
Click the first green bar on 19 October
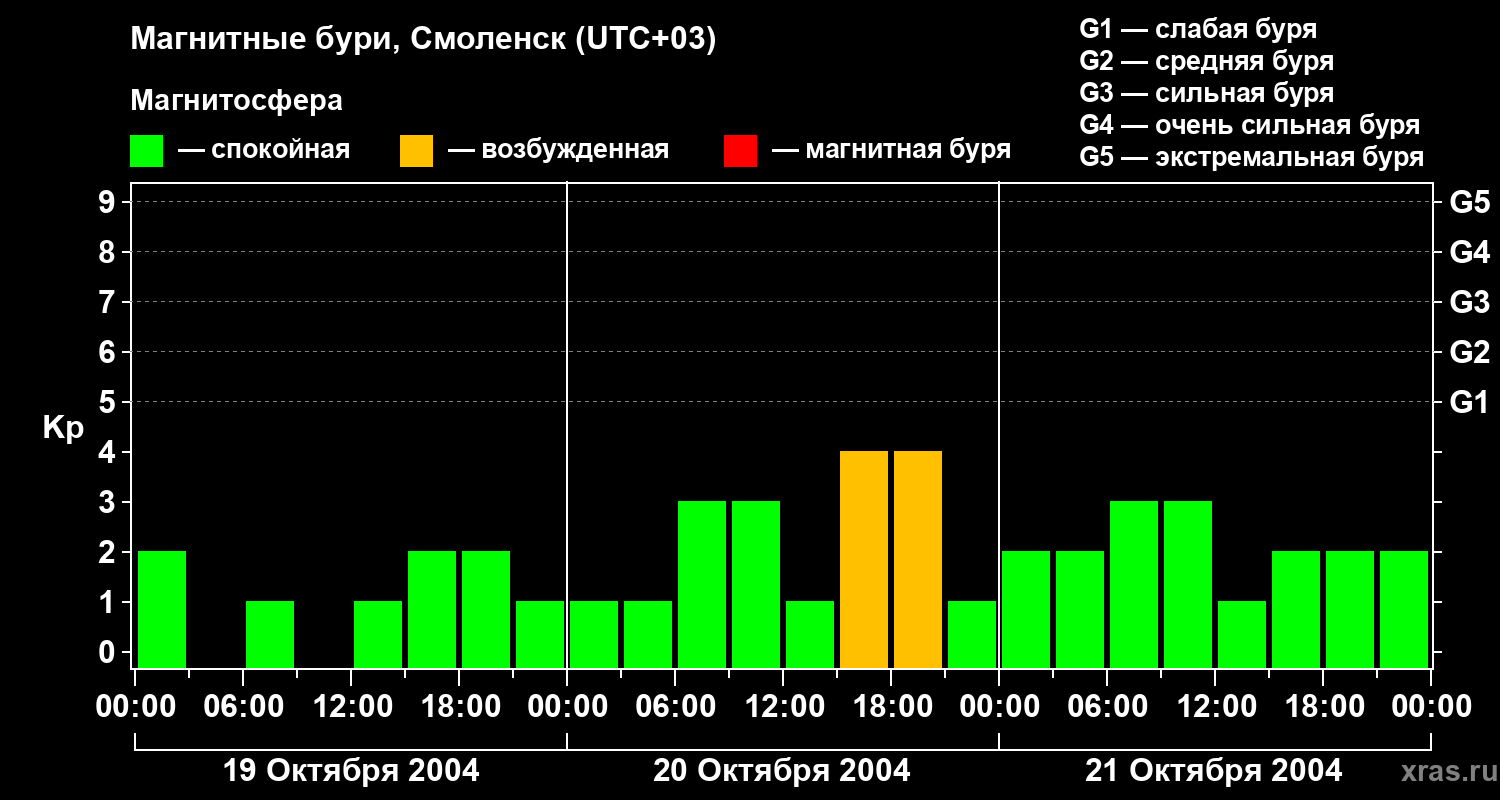tap(162, 610)
